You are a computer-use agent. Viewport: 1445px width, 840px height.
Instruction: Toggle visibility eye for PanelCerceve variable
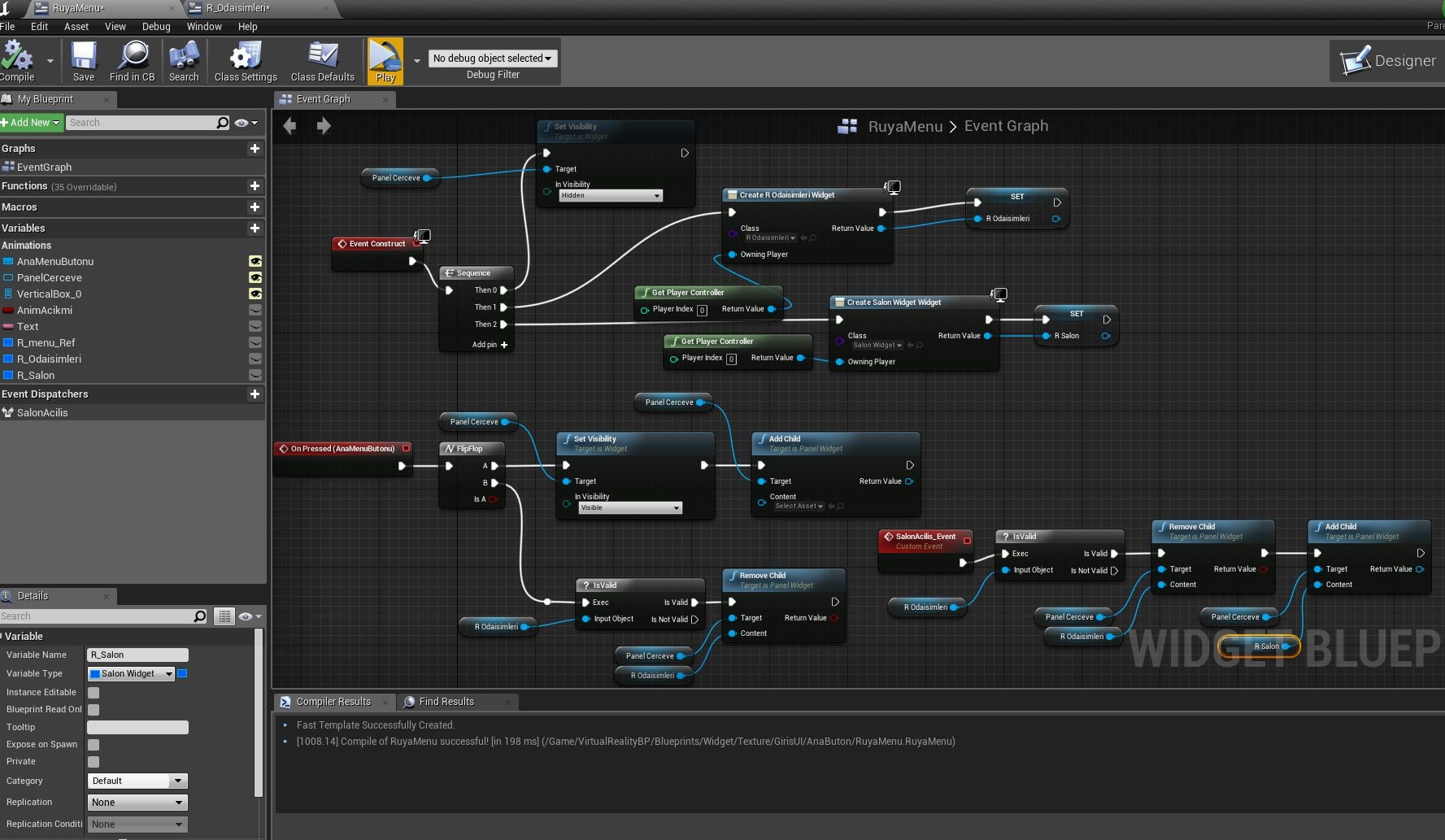[x=255, y=277]
